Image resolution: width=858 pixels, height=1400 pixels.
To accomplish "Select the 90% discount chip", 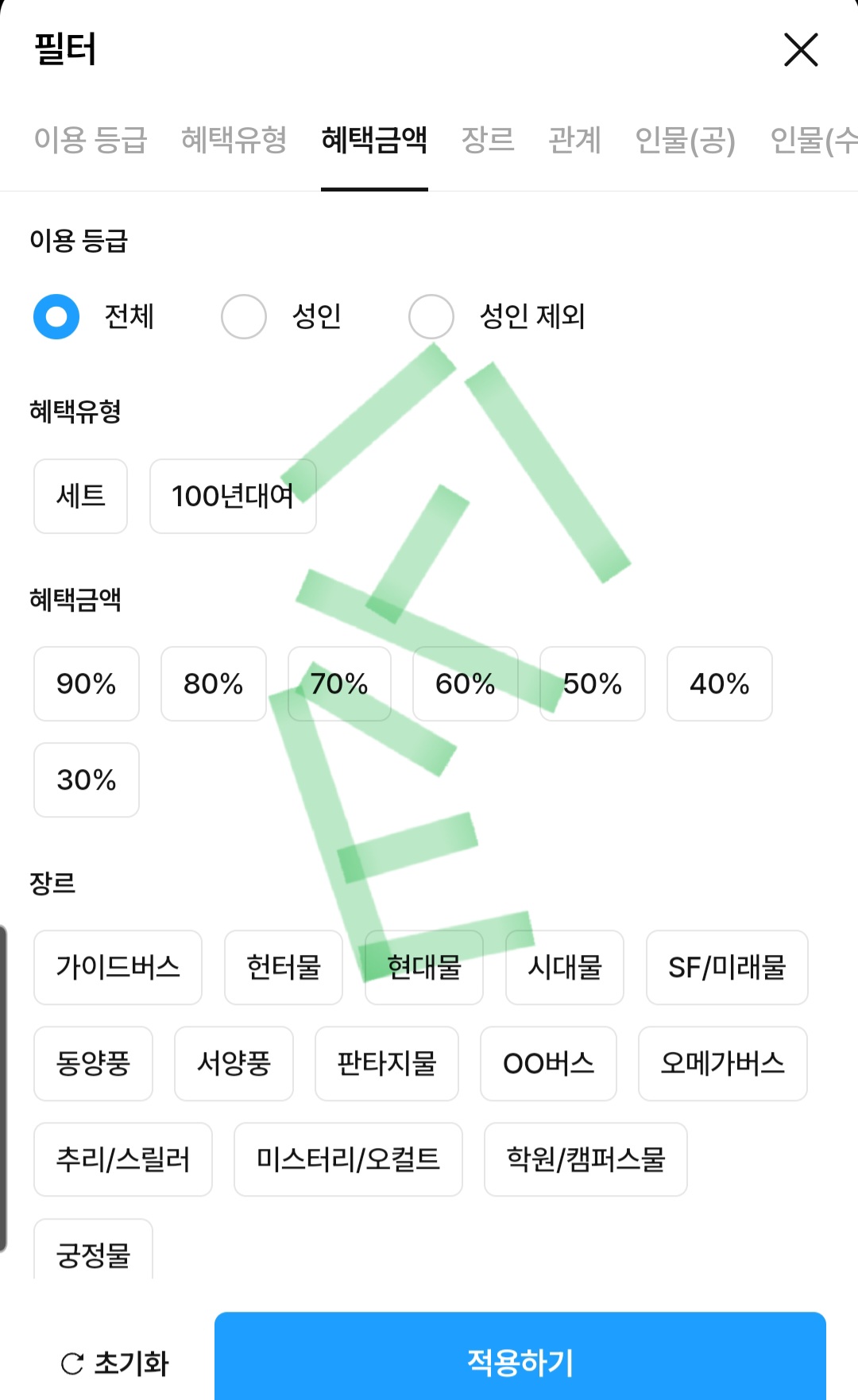I will tap(87, 684).
